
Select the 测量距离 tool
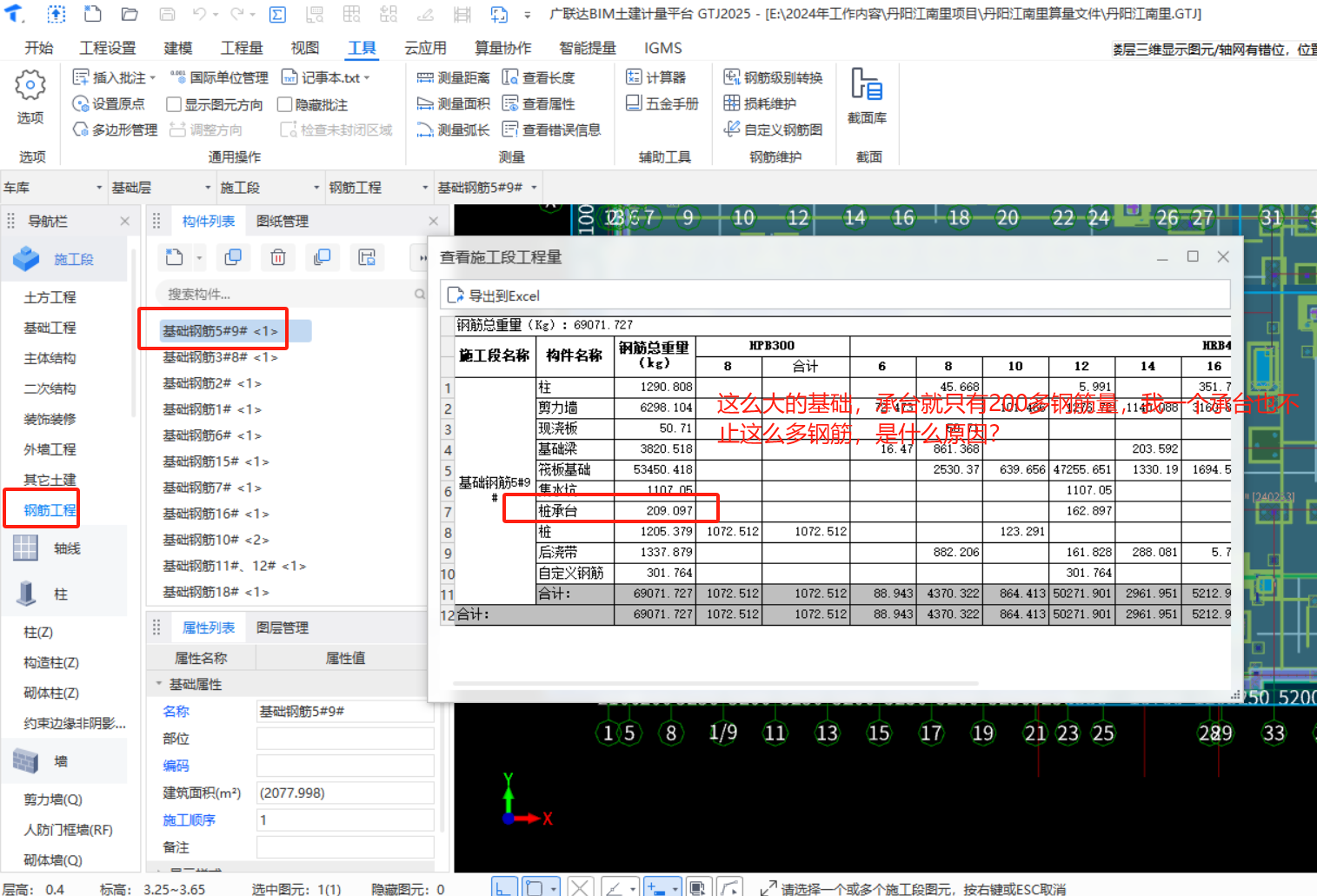454,77
